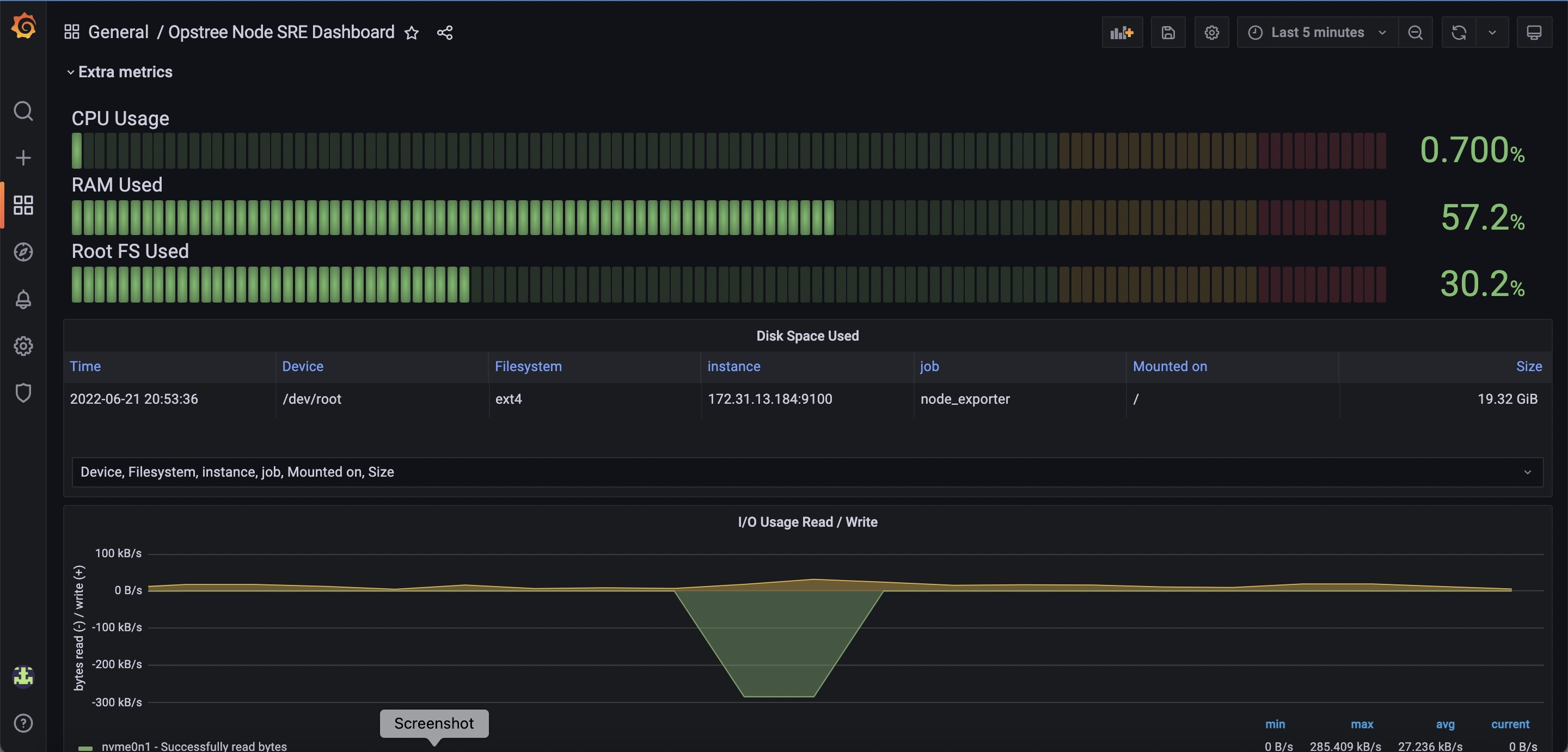This screenshot has width=1568, height=752.
Task: Open the Device, Filesystem fields selector dropdown
Action: 807,472
